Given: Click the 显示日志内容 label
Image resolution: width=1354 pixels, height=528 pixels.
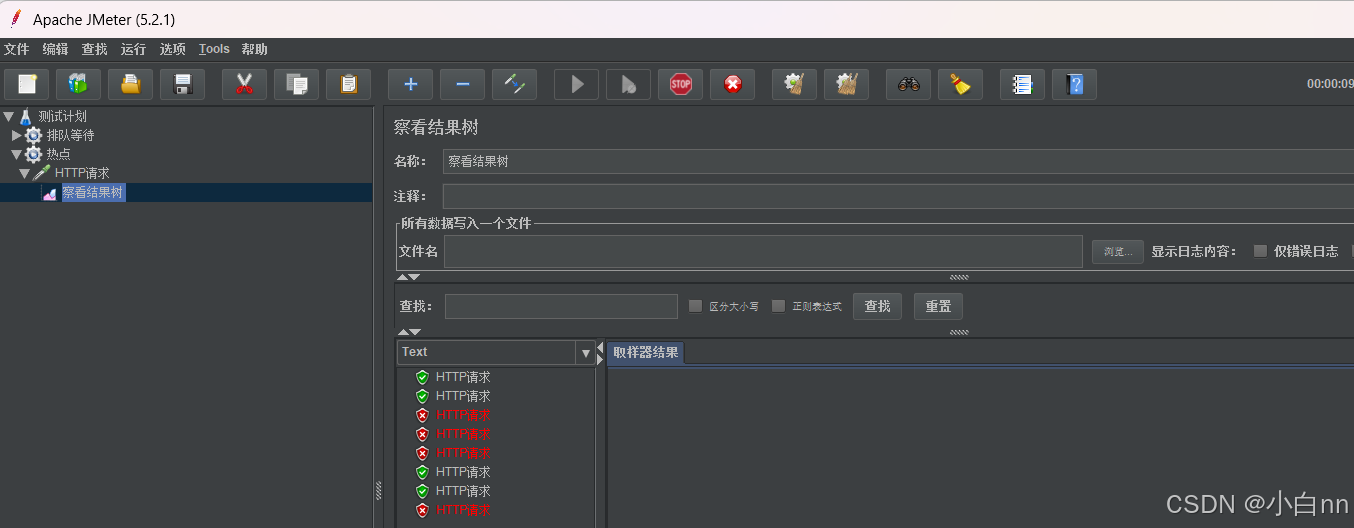Looking at the screenshot, I should pyautogui.click(x=1194, y=251).
